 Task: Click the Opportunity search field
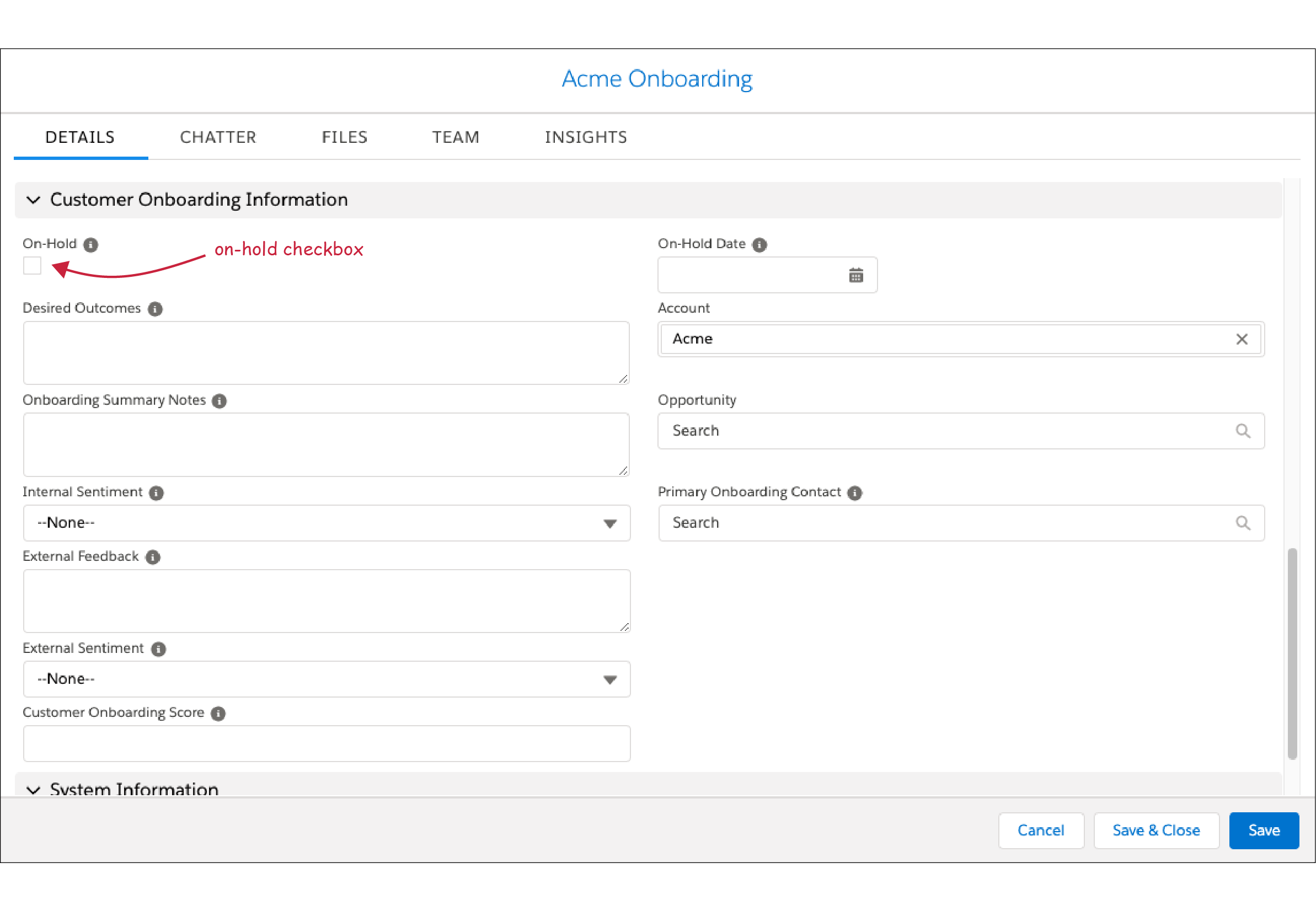961,432
